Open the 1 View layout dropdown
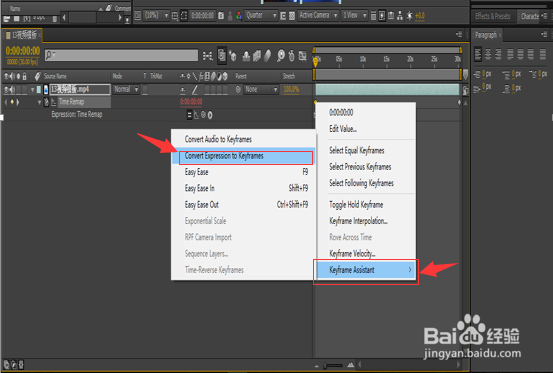553x373 pixels. pos(354,16)
